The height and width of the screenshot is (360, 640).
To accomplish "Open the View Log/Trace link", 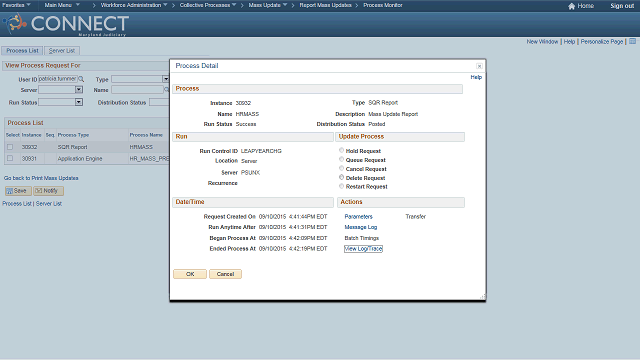I will 363,249.
